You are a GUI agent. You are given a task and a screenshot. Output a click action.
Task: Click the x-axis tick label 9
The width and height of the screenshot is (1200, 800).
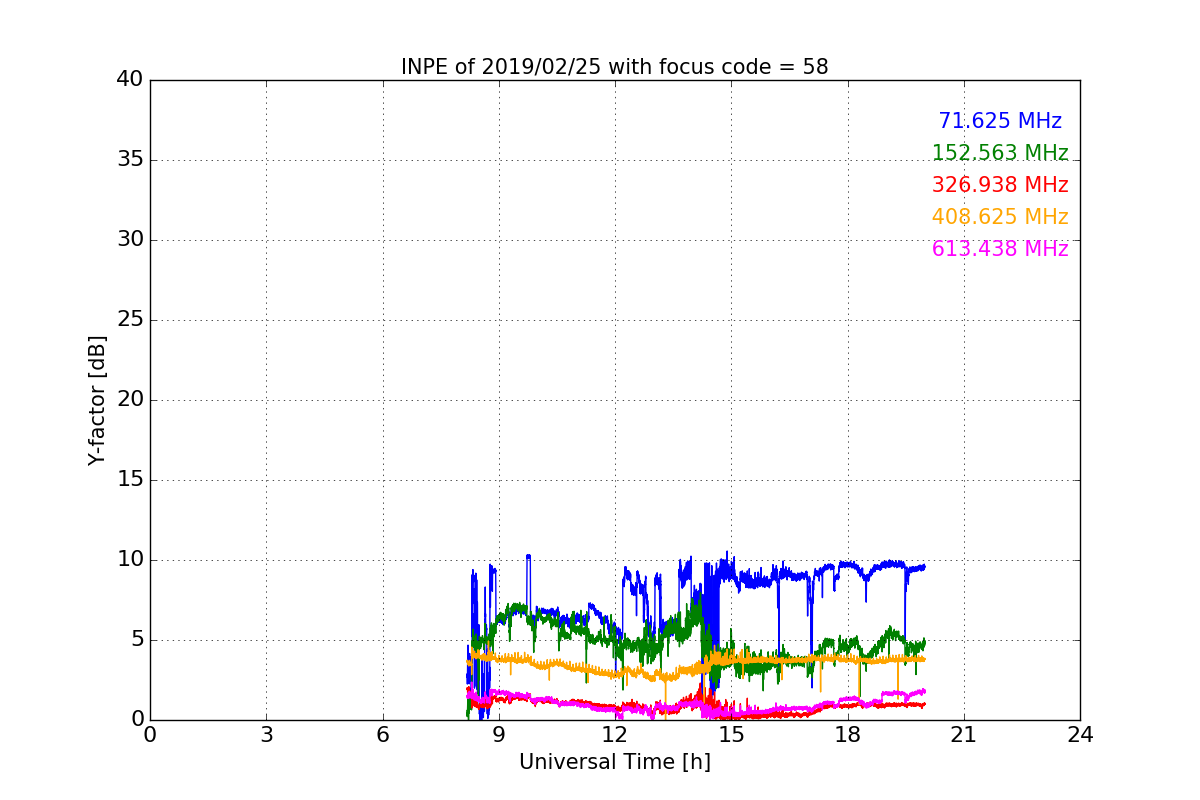499,734
